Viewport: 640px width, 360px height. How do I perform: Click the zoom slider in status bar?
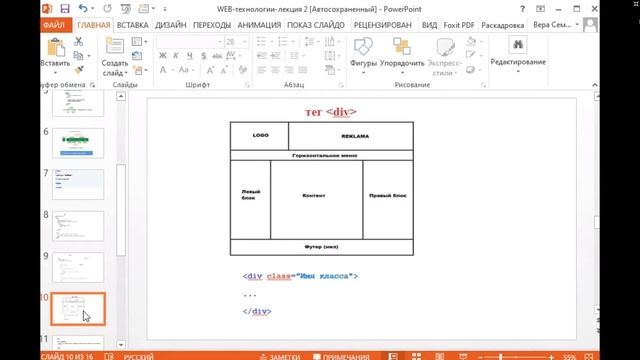tap(516, 357)
